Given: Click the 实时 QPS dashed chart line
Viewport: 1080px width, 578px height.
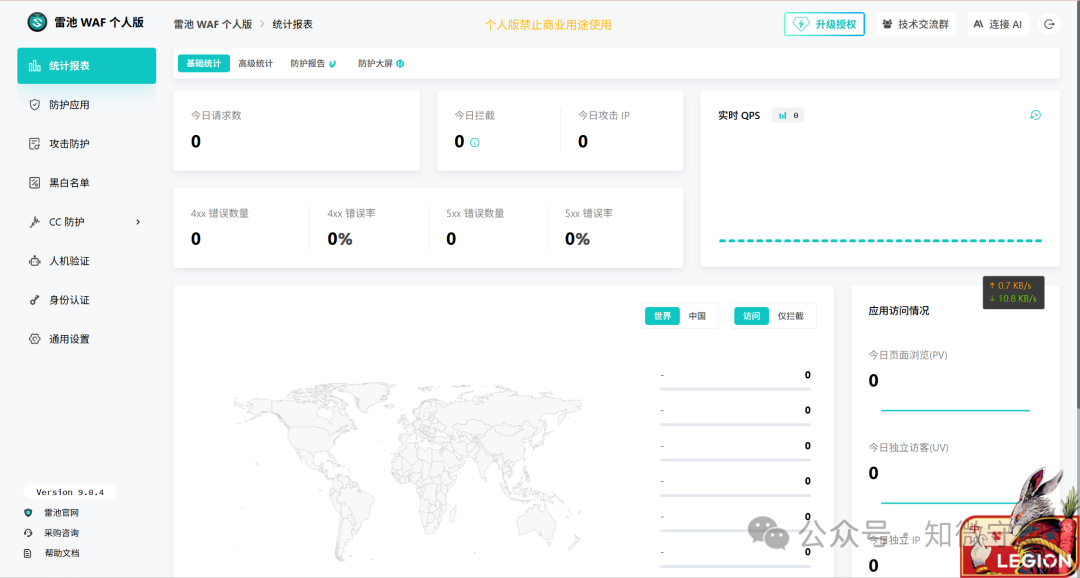Looking at the screenshot, I should click(880, 240).
